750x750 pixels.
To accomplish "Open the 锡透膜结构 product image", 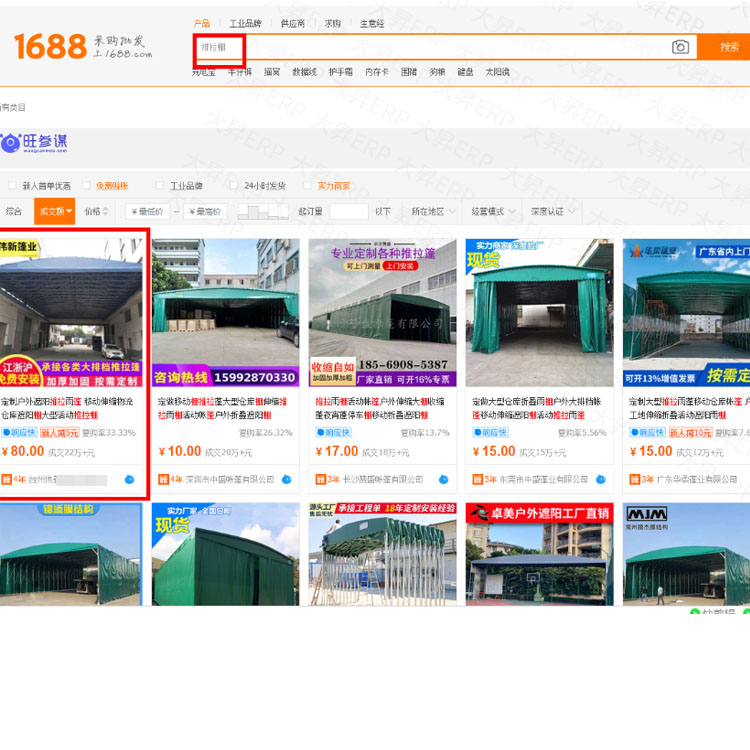I will click(71, 554).
